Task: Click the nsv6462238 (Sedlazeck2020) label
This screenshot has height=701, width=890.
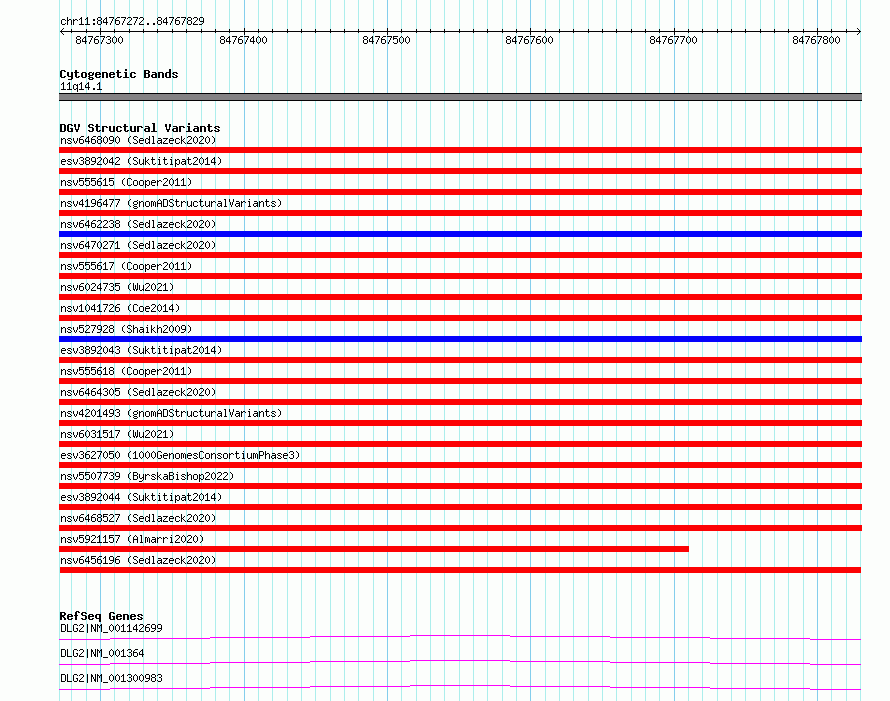Action: [x=138, y=224]
